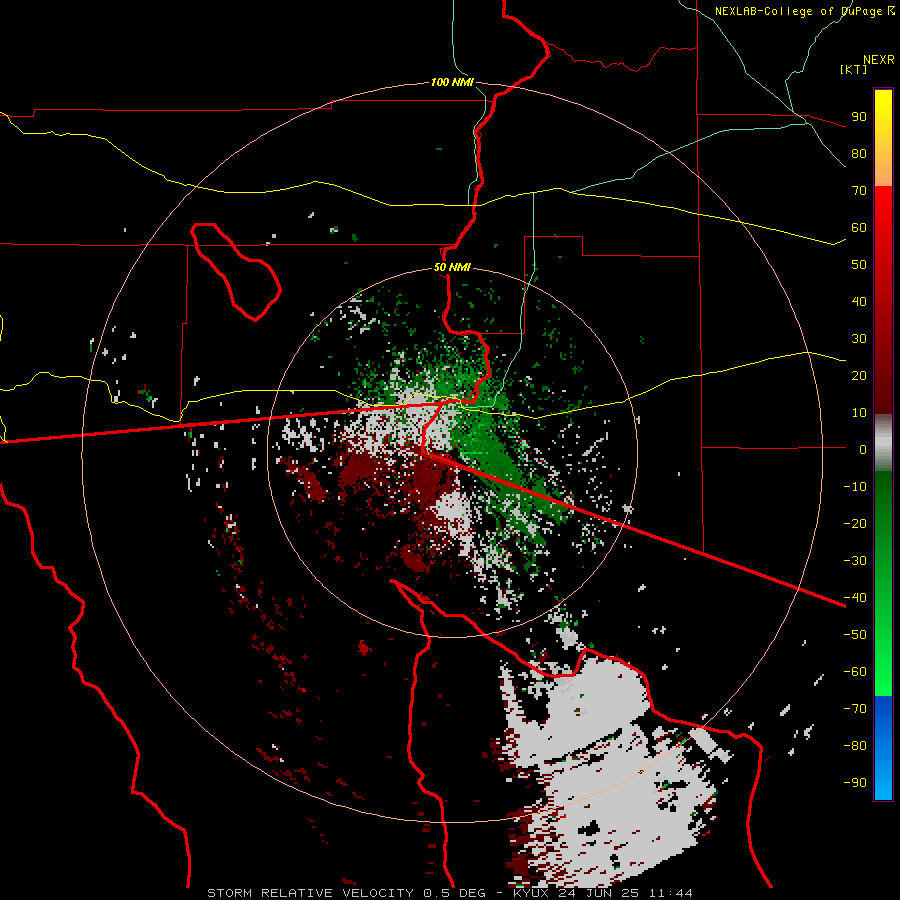
Task: Click the 10 value on the velocity scale
Action: (859, 413)
